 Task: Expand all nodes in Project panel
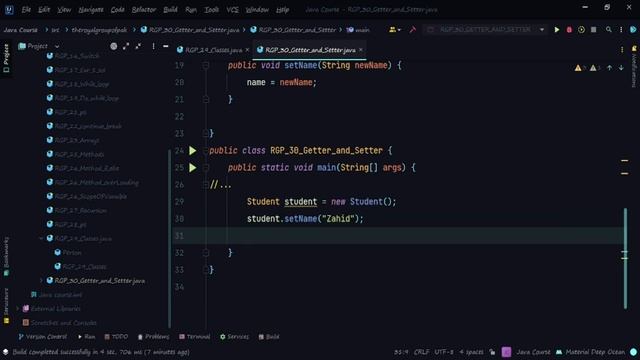pyautogui.click(x=126, y=47)
